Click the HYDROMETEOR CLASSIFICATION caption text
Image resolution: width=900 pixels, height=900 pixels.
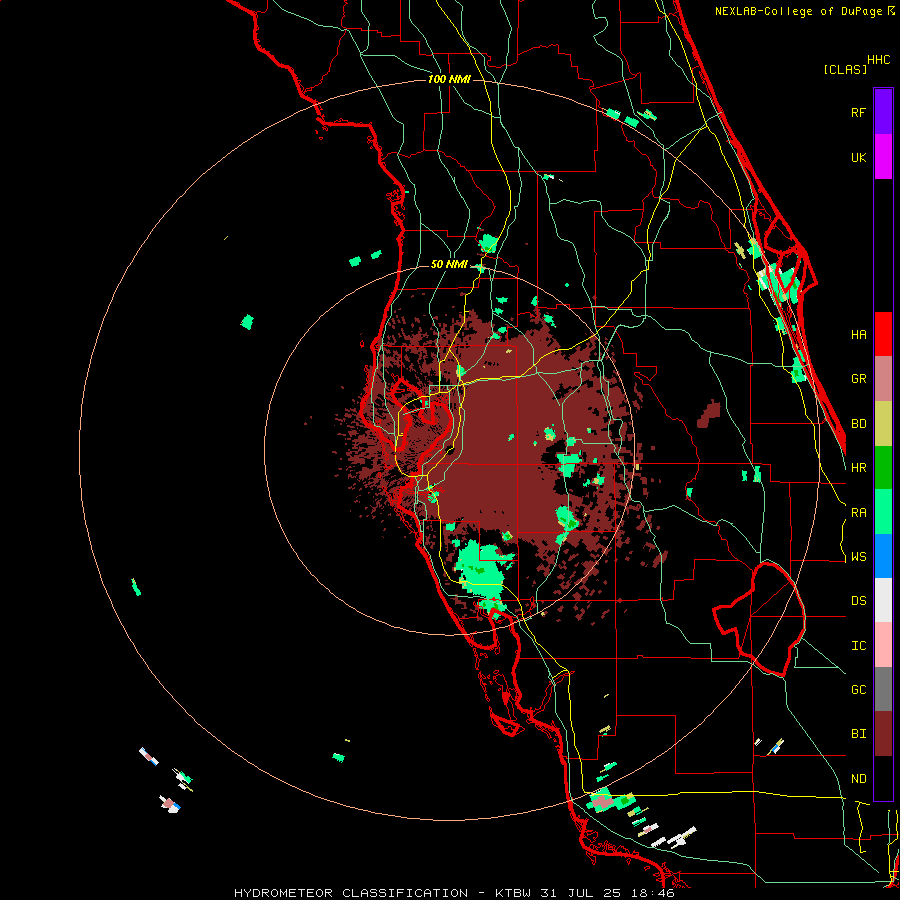coord(351,893)
